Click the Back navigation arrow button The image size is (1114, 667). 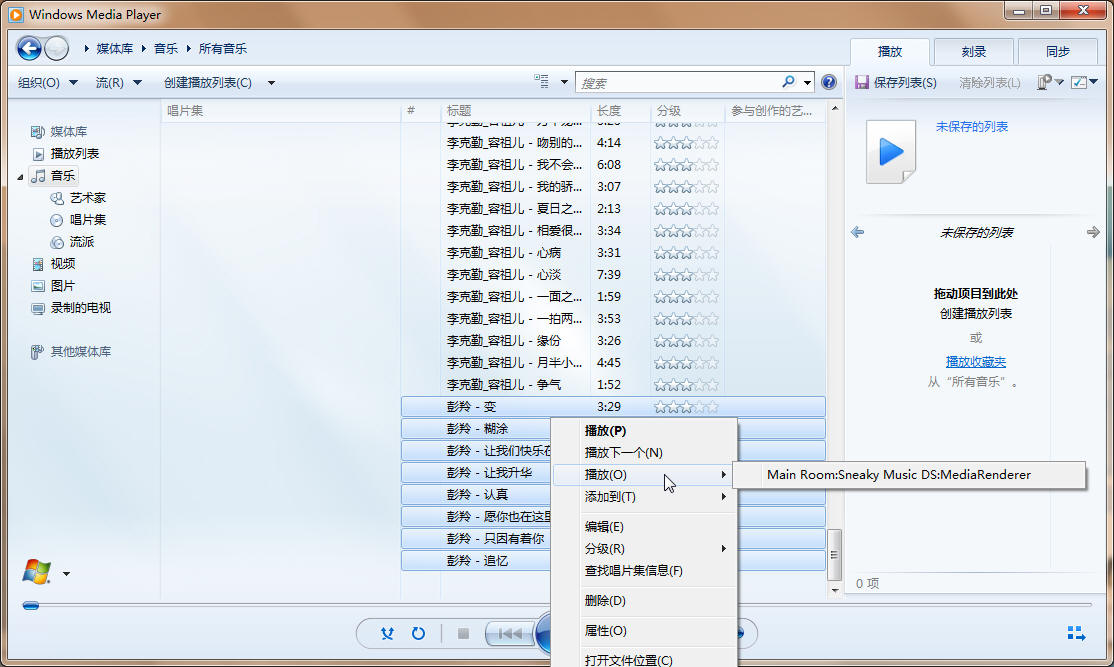point(29,48)
